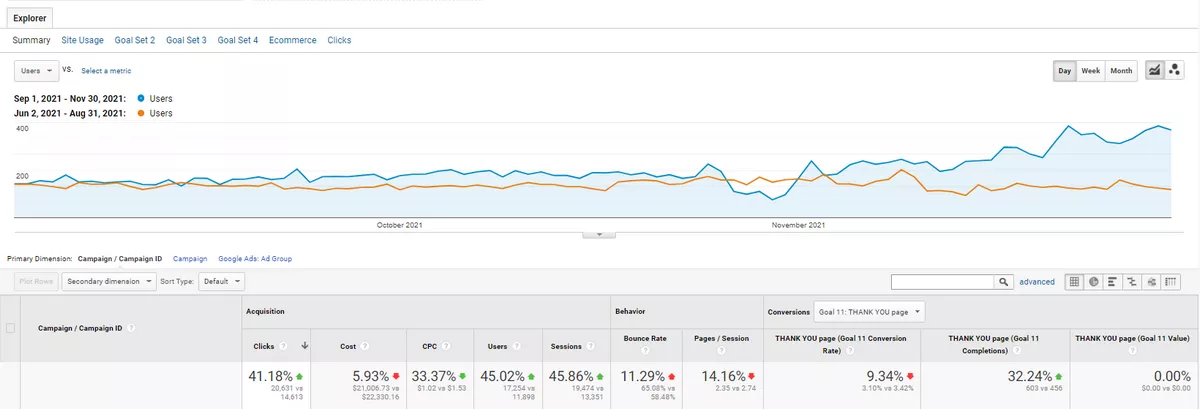Switch to Clicks metric group
The image size is (1200, 409).
(x=339, y=40)
